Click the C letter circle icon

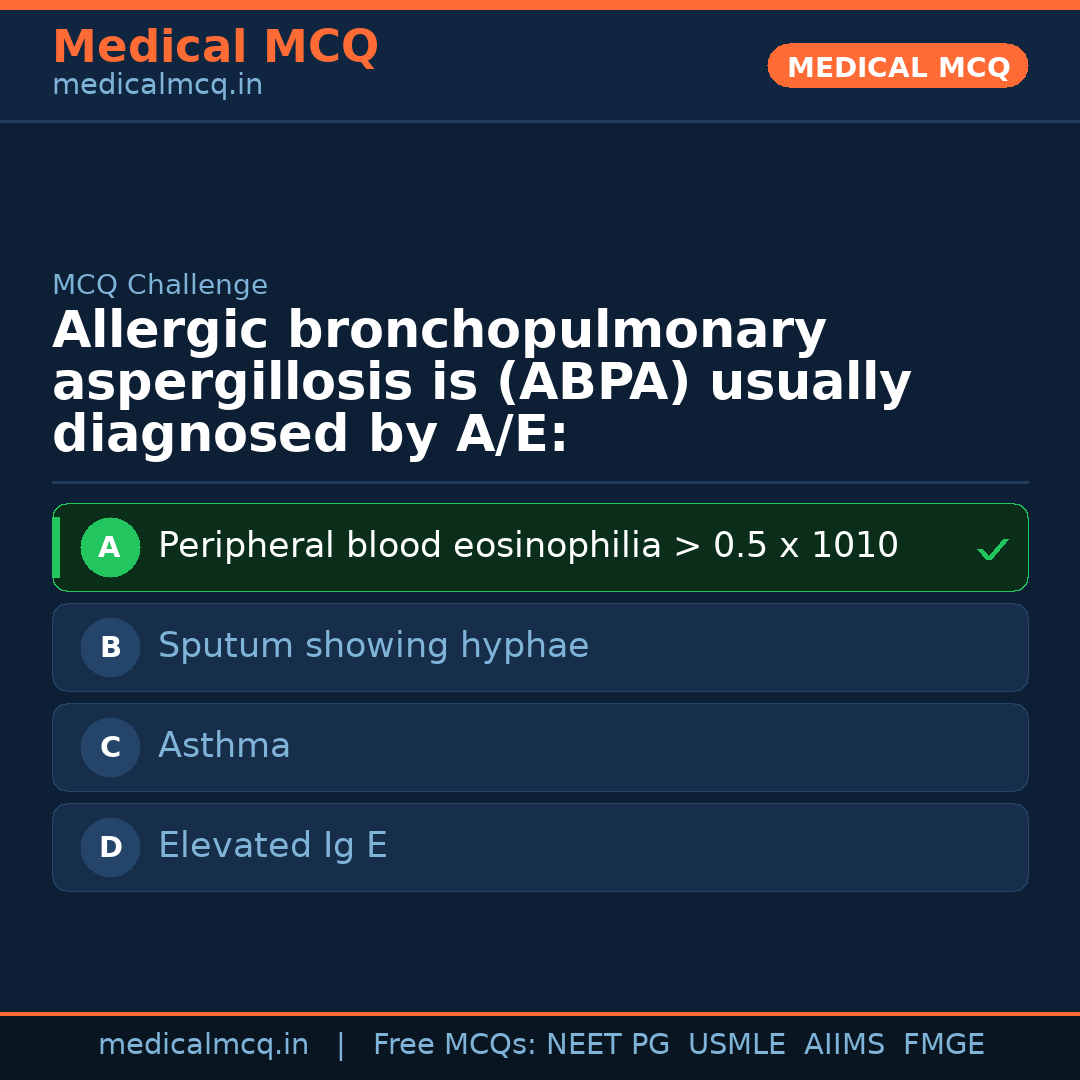click(110, 747)
